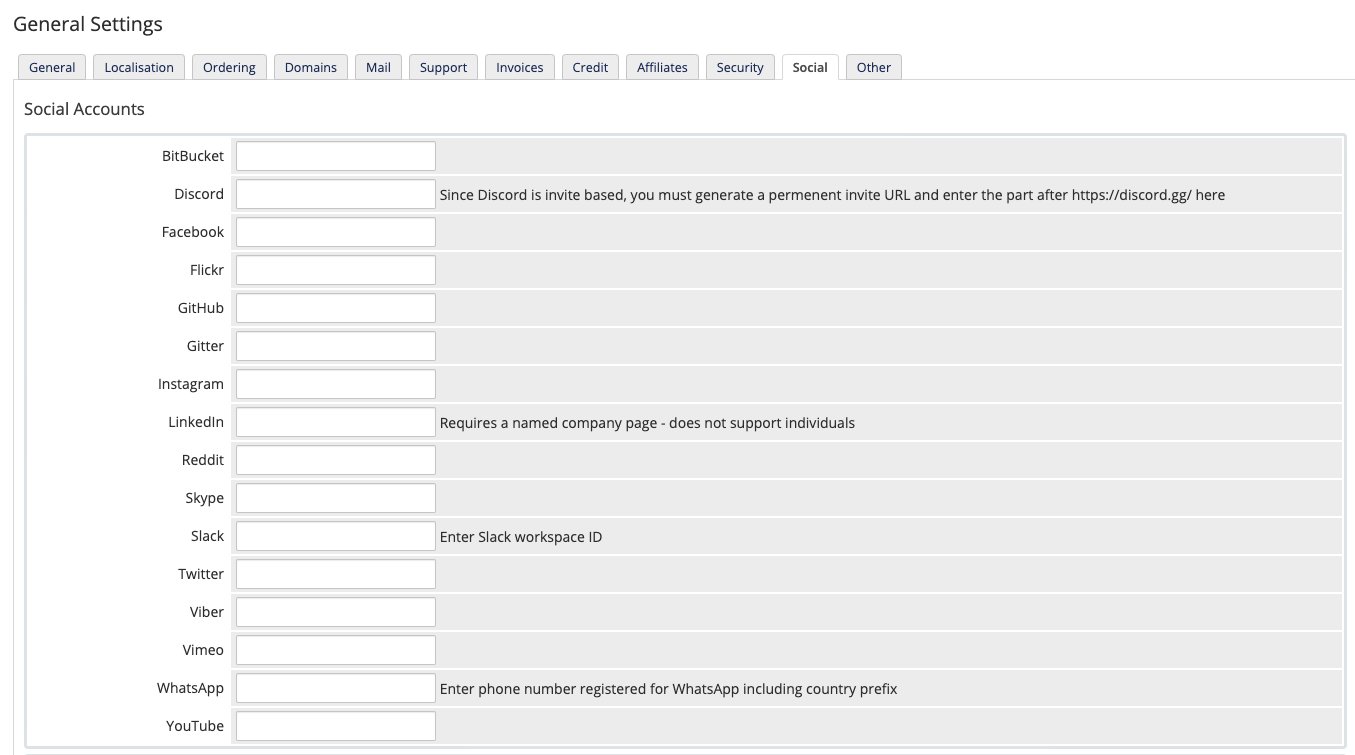Focus the LinkedIn input field
The width and height of the screenshot is (1355, 755).
pyautogui.click(x=336, y=422)
